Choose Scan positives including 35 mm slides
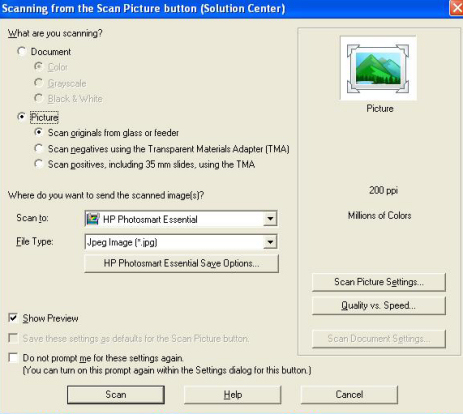This screenshot has width=463, height=414. click(39, 164)
